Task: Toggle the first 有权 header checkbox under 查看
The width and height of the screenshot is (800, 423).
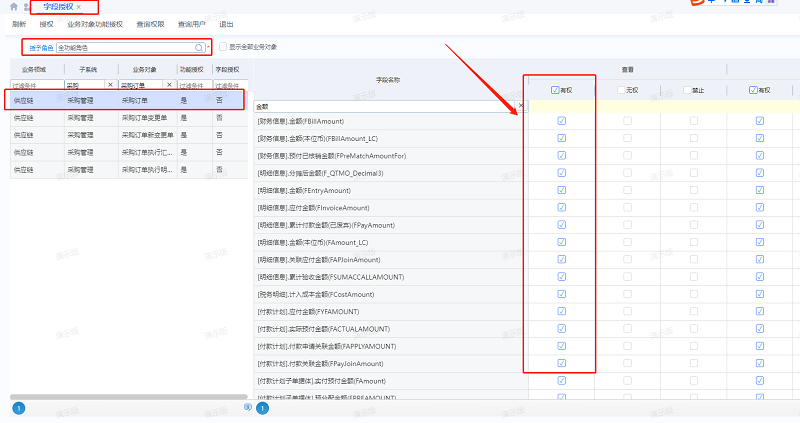Action: (555, 90)
